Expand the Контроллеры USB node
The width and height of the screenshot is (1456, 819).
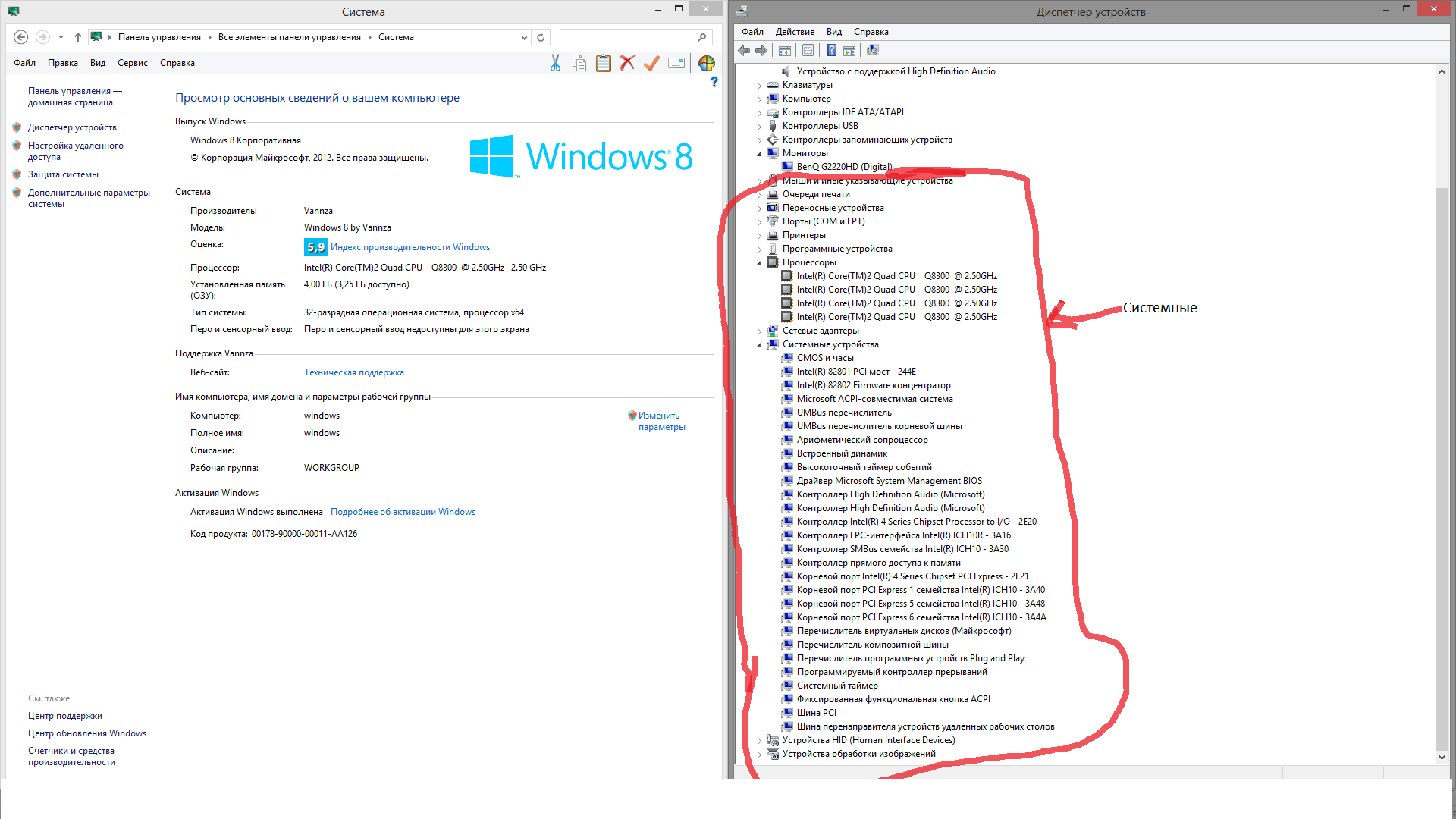(x=759, y=127)
